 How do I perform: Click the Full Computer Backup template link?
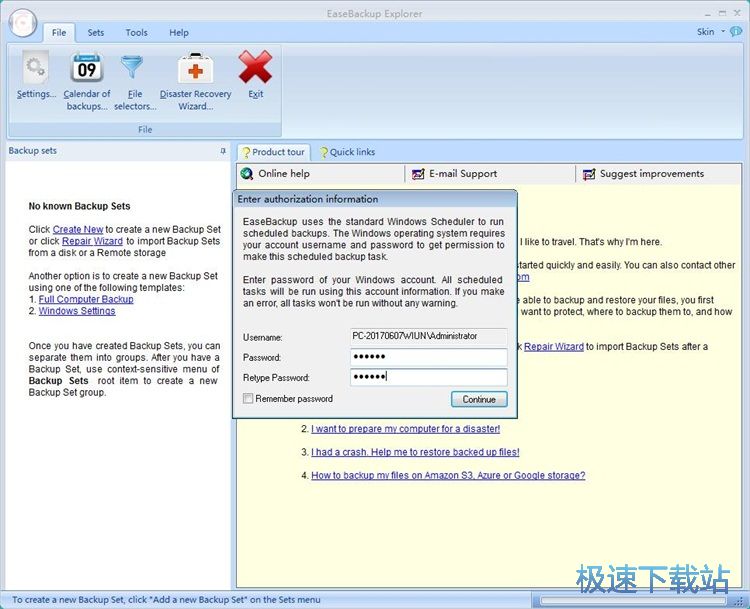[86, 299]
